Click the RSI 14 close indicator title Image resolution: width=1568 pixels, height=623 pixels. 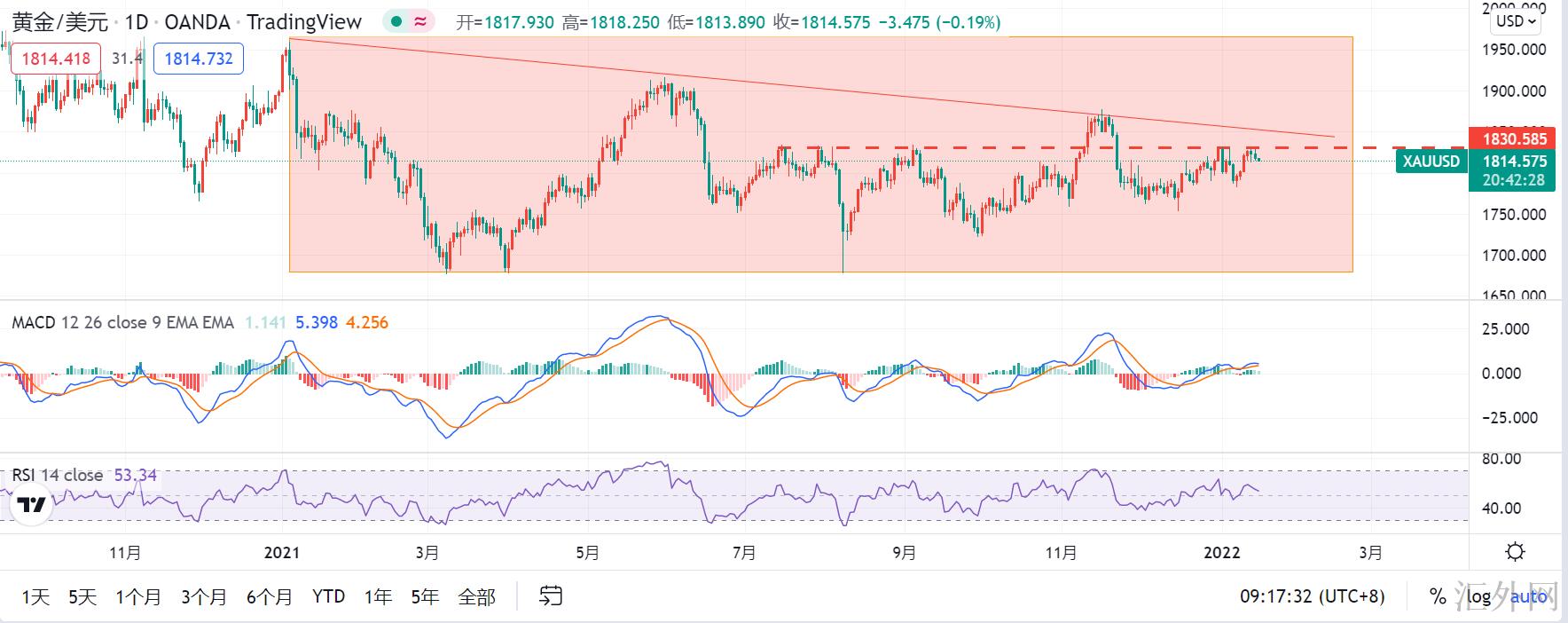(x=58, y=476)
